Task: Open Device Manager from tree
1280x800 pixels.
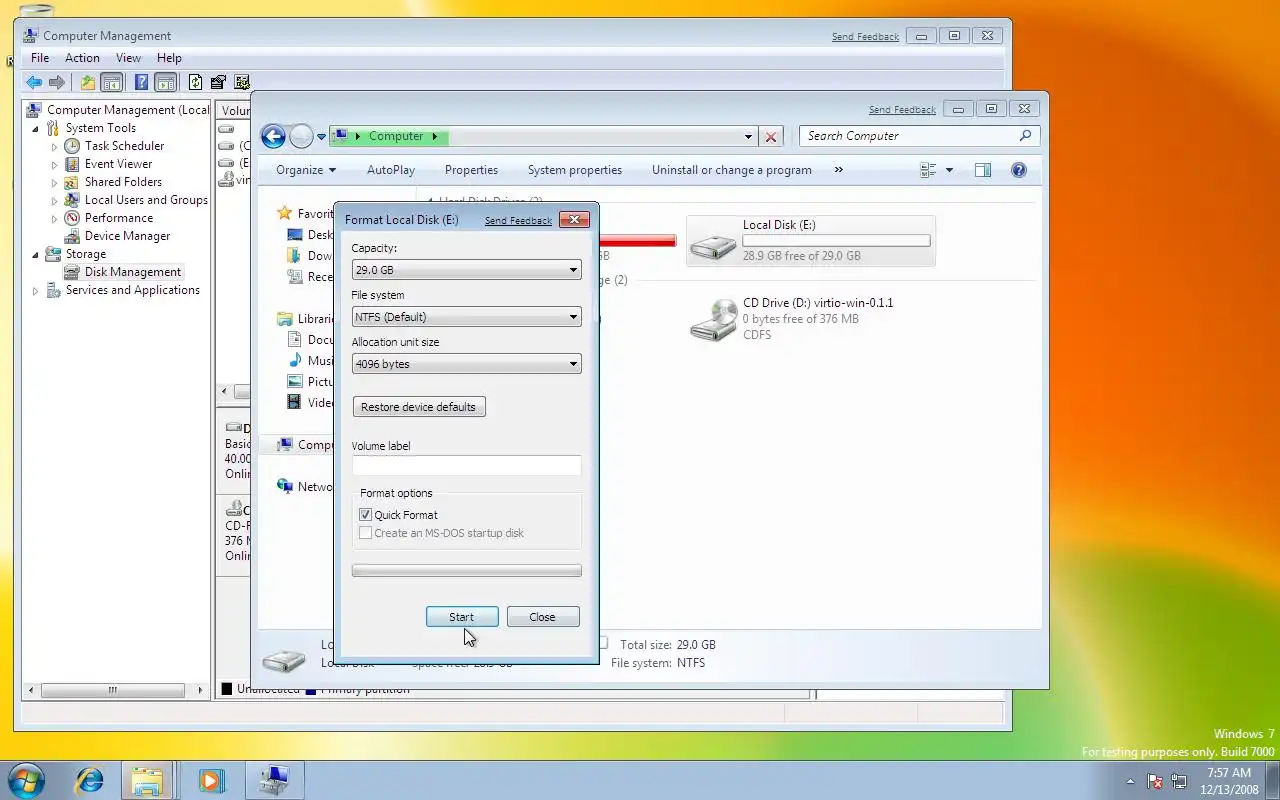Action: point(127,236)
